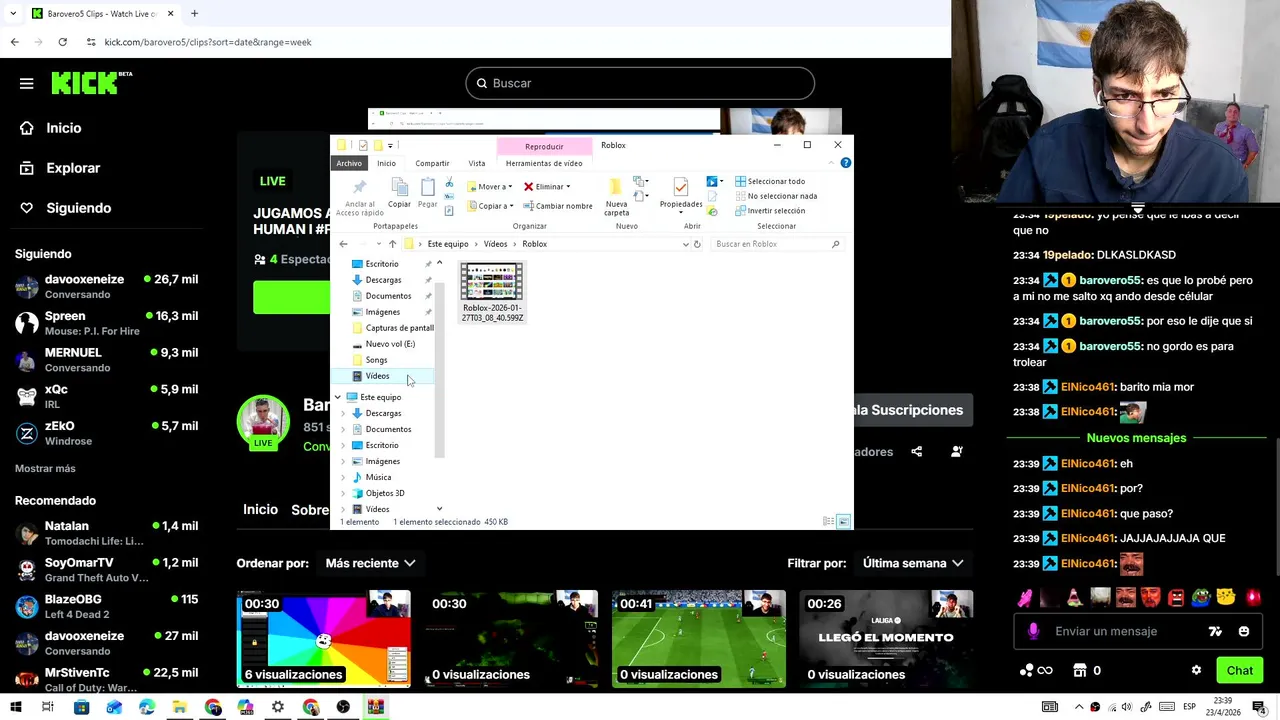This screenshot has width=1280, height=720.
Task: Open the Copiar a dropdown
Action: [x=489, y=206]
